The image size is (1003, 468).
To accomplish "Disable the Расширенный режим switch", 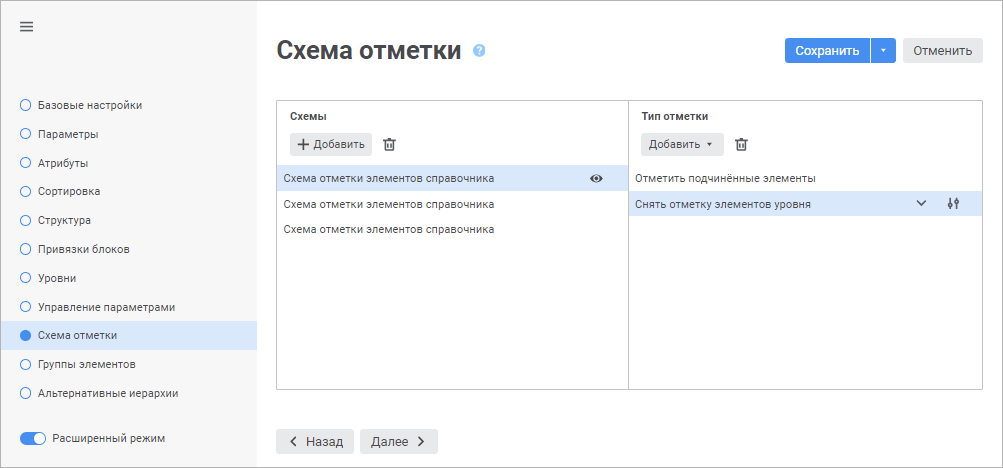I will tap(33, 438).
